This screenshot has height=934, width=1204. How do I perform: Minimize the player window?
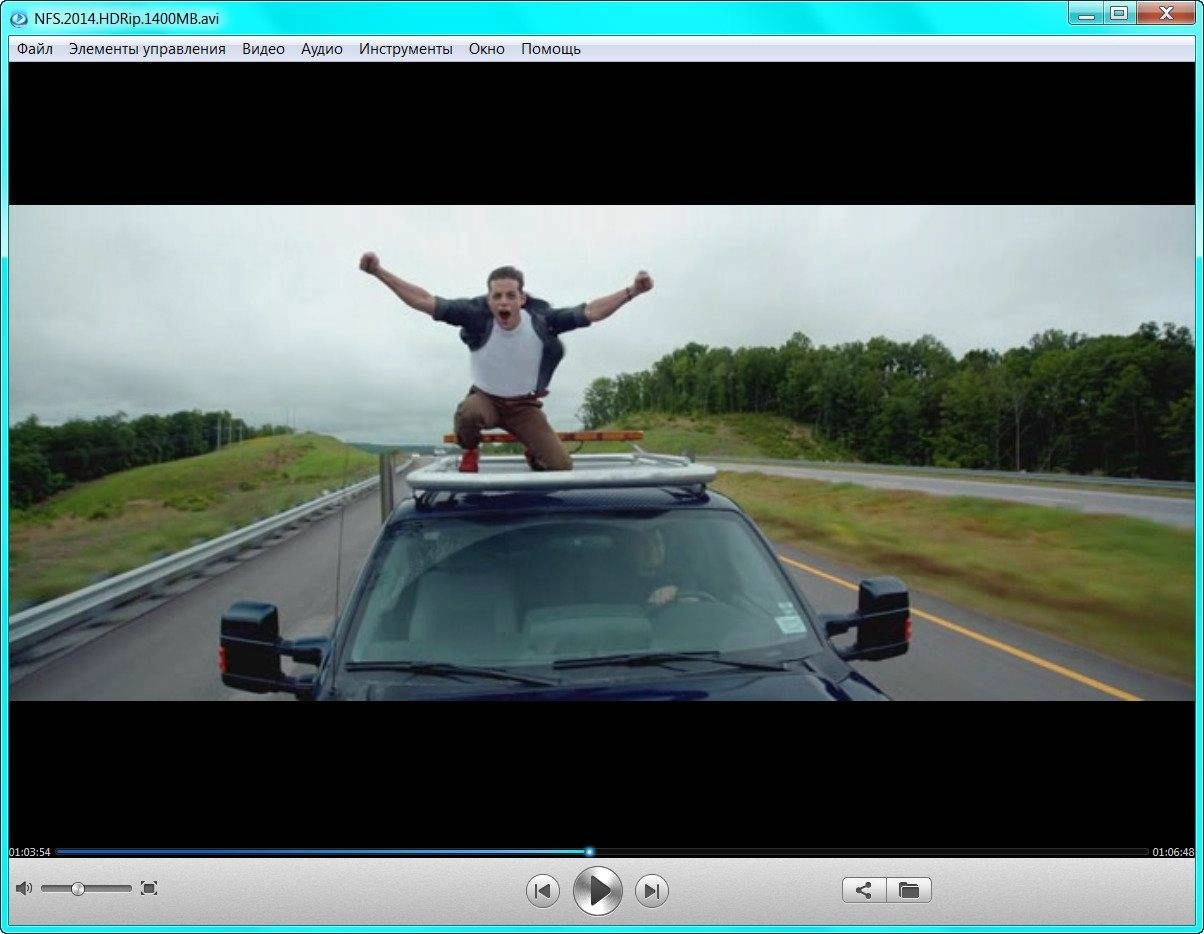(x=1086, y=13)
